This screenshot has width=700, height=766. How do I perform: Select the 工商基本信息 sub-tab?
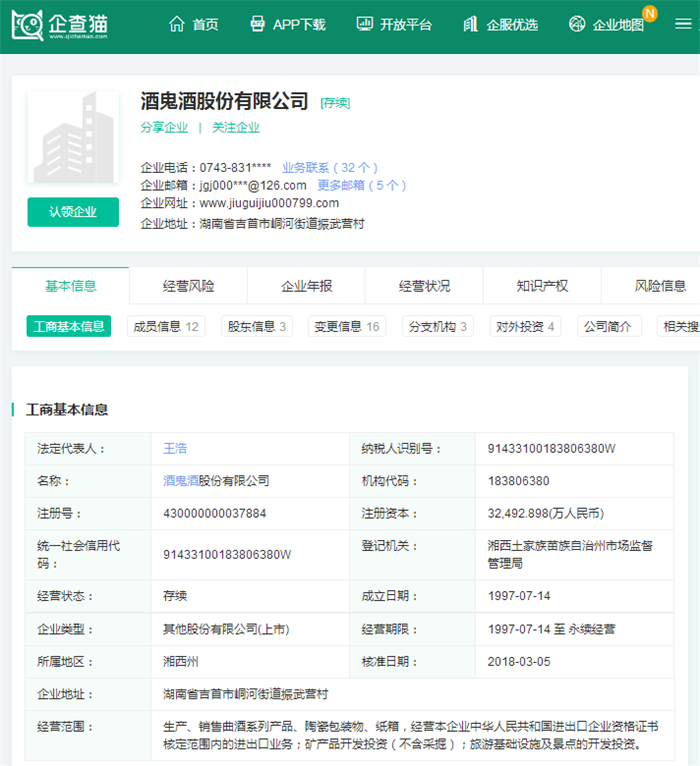69,326
